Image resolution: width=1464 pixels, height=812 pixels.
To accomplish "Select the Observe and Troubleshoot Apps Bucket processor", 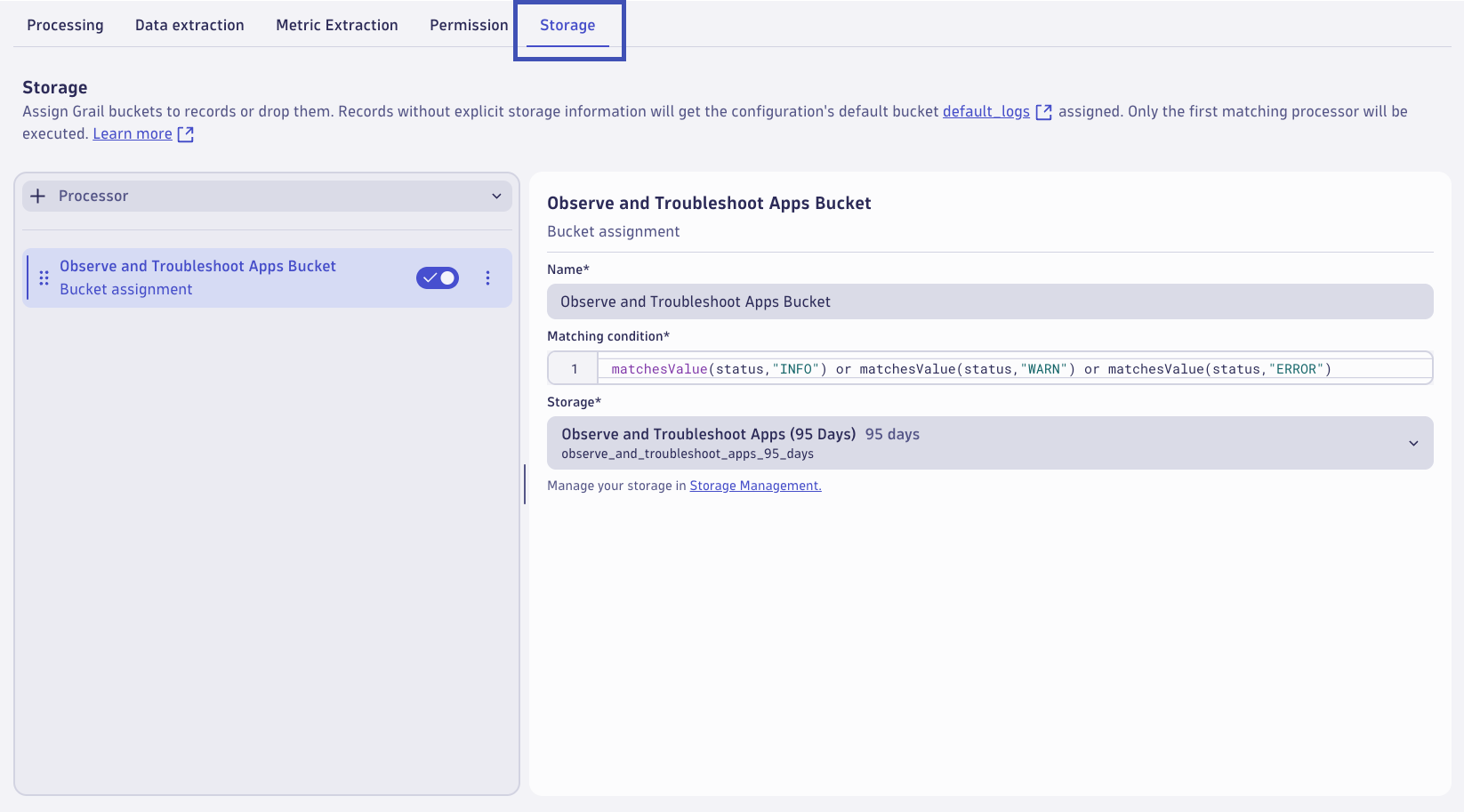I will point(267,277).
